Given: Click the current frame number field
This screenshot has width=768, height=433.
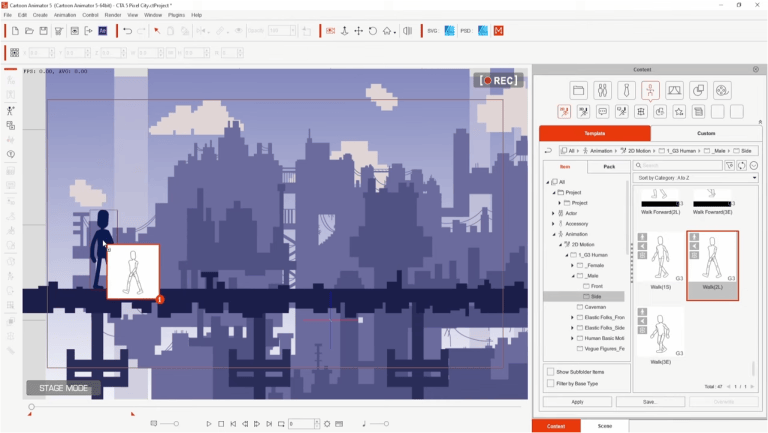Looking at the screenshot, I should point(301,424).
